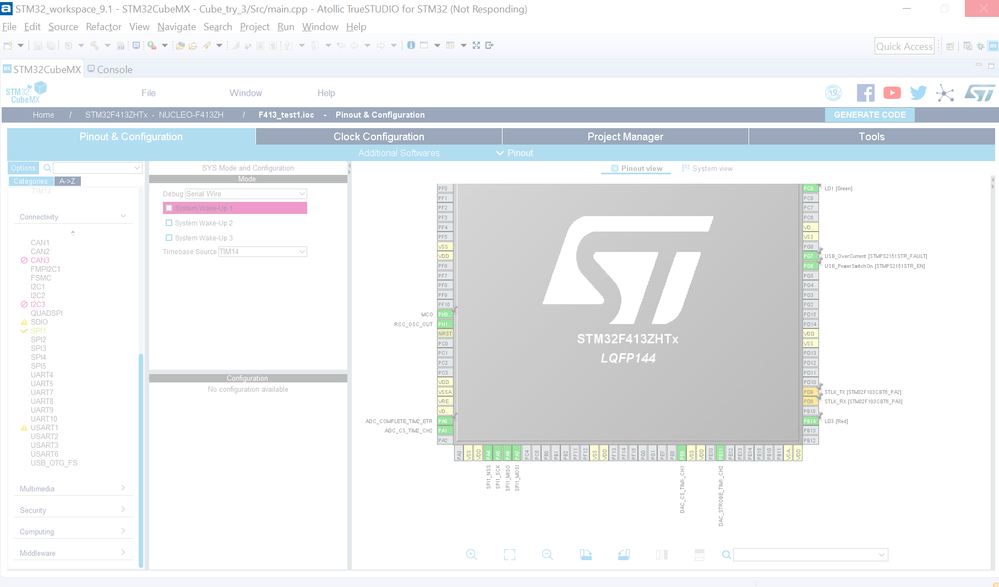This screenshot has height=587, width=999.
Task: Click the monitor icon in Atollic toolbar
Action: 136,45
